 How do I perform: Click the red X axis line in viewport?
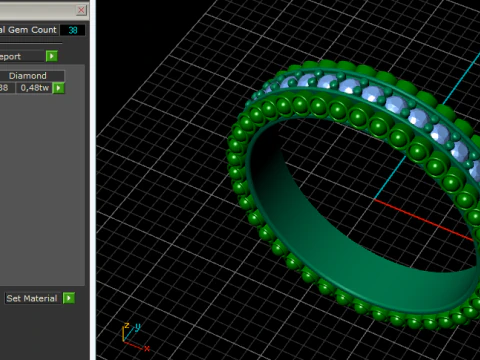(x=423, y=219)
